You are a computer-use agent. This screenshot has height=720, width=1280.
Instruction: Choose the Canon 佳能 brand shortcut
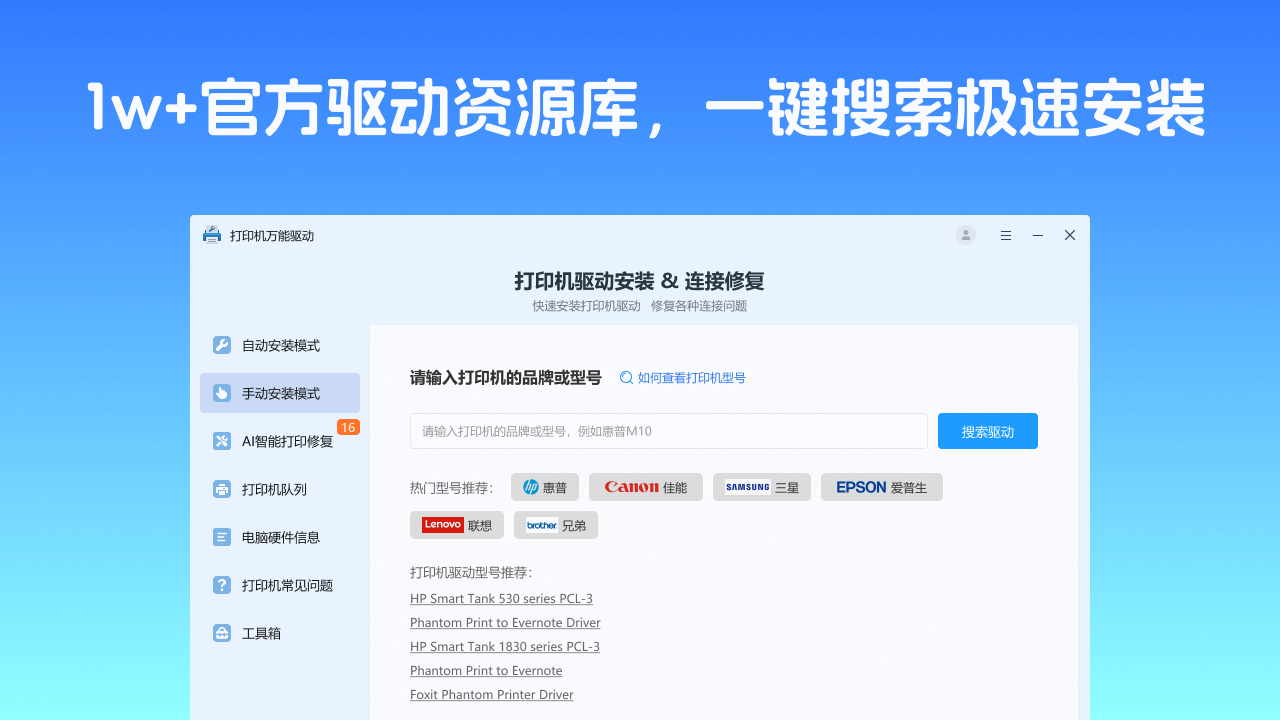click(x=645, y=487)
